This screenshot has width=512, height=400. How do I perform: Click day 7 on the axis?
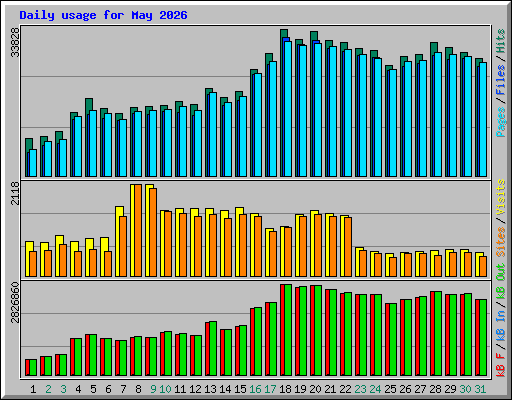(123, 389)
